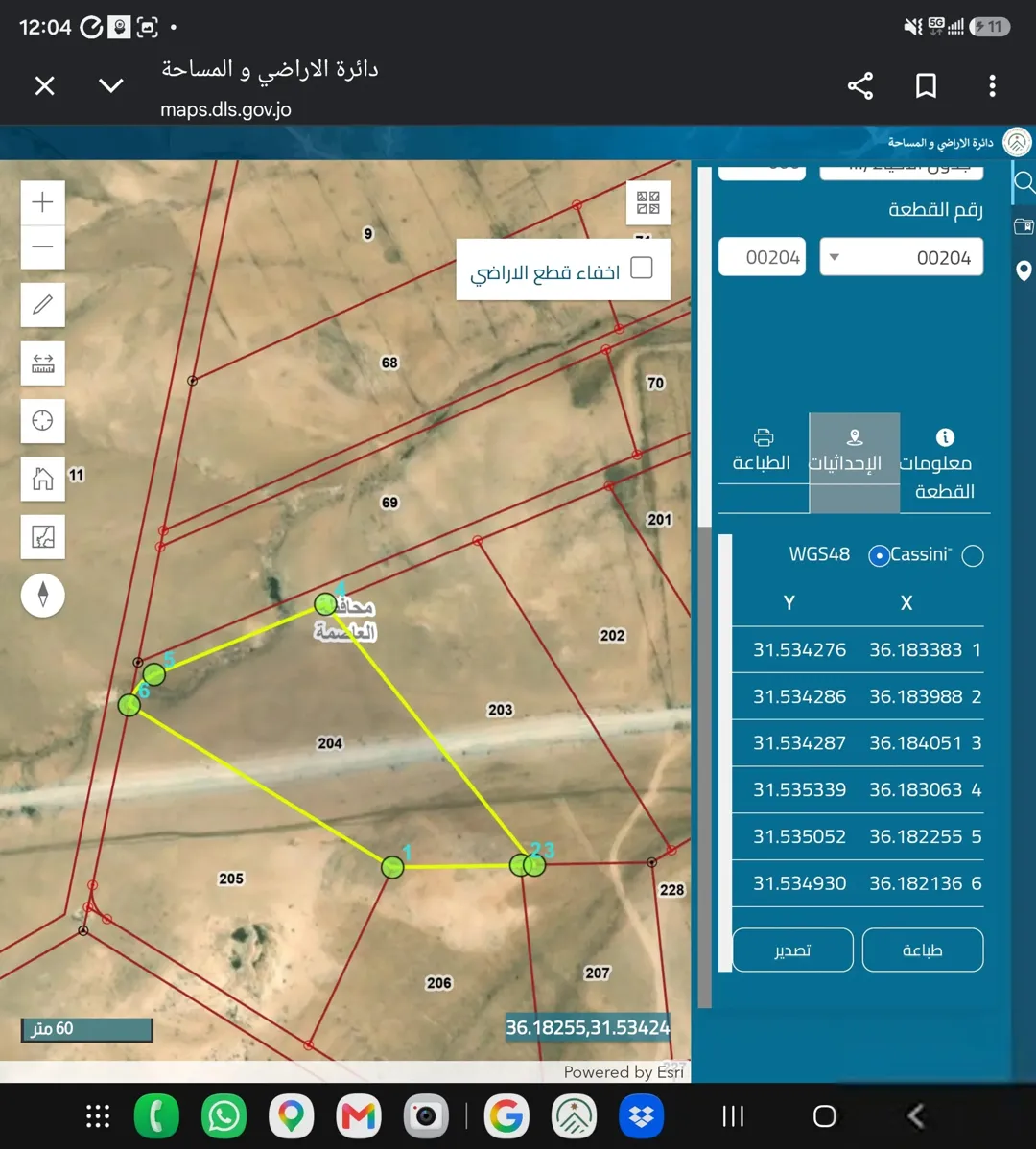
Task: Click parcel label 205 on the map
Action: (231, 879)
